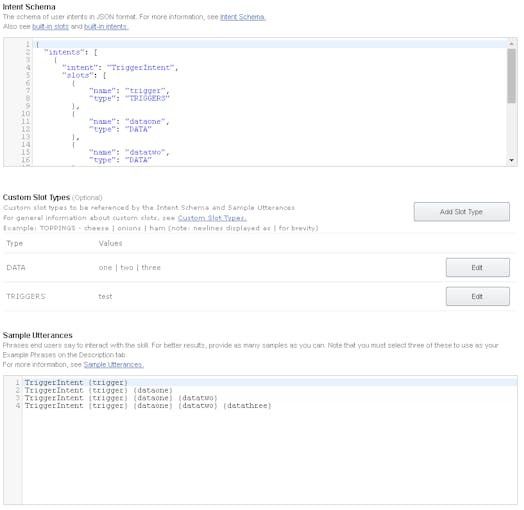The image size is (524, 510).
Task: Click the empty area of Sample Utterances editor
Action: tap(269, 458)
